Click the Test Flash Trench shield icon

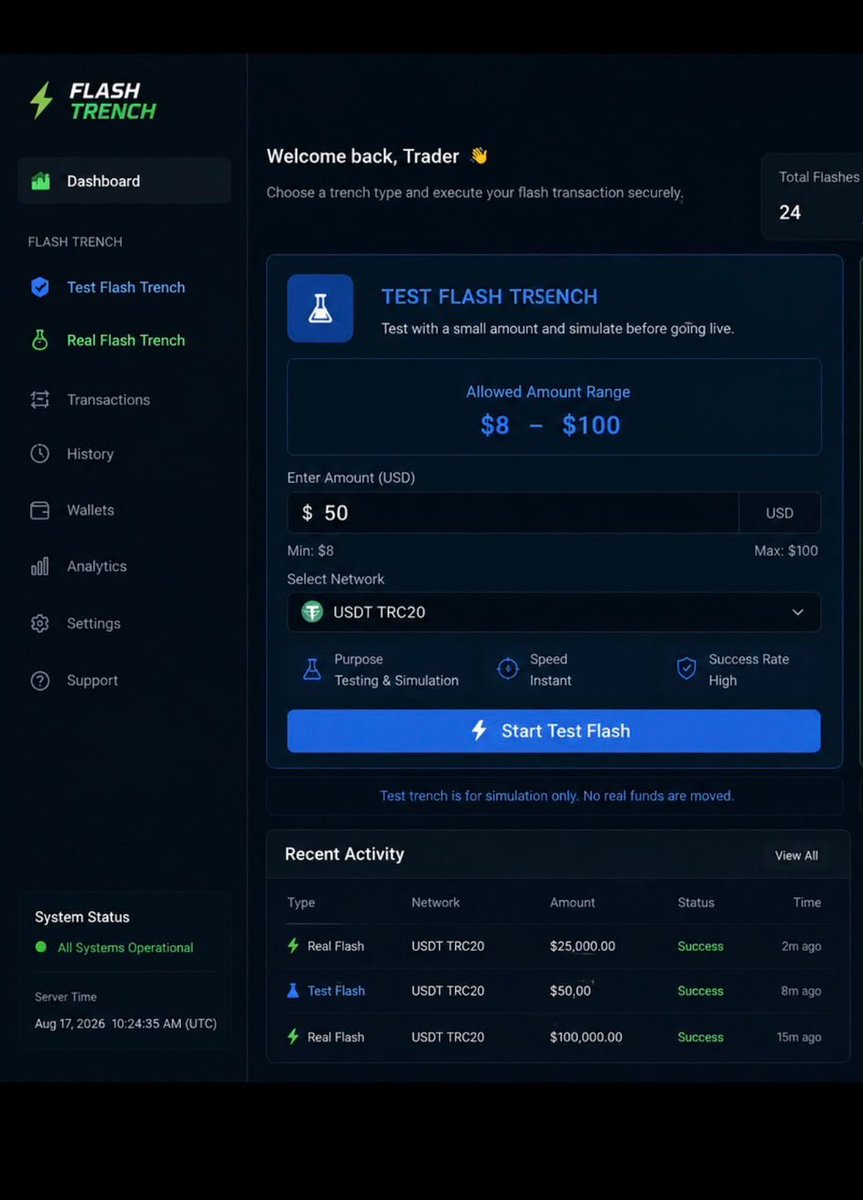[x=40, y=287]
